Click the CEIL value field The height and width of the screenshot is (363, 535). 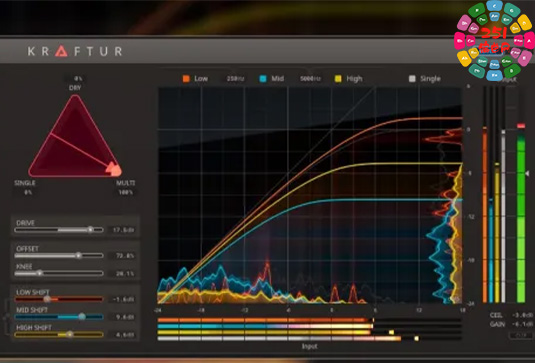(x=522, y=315)
